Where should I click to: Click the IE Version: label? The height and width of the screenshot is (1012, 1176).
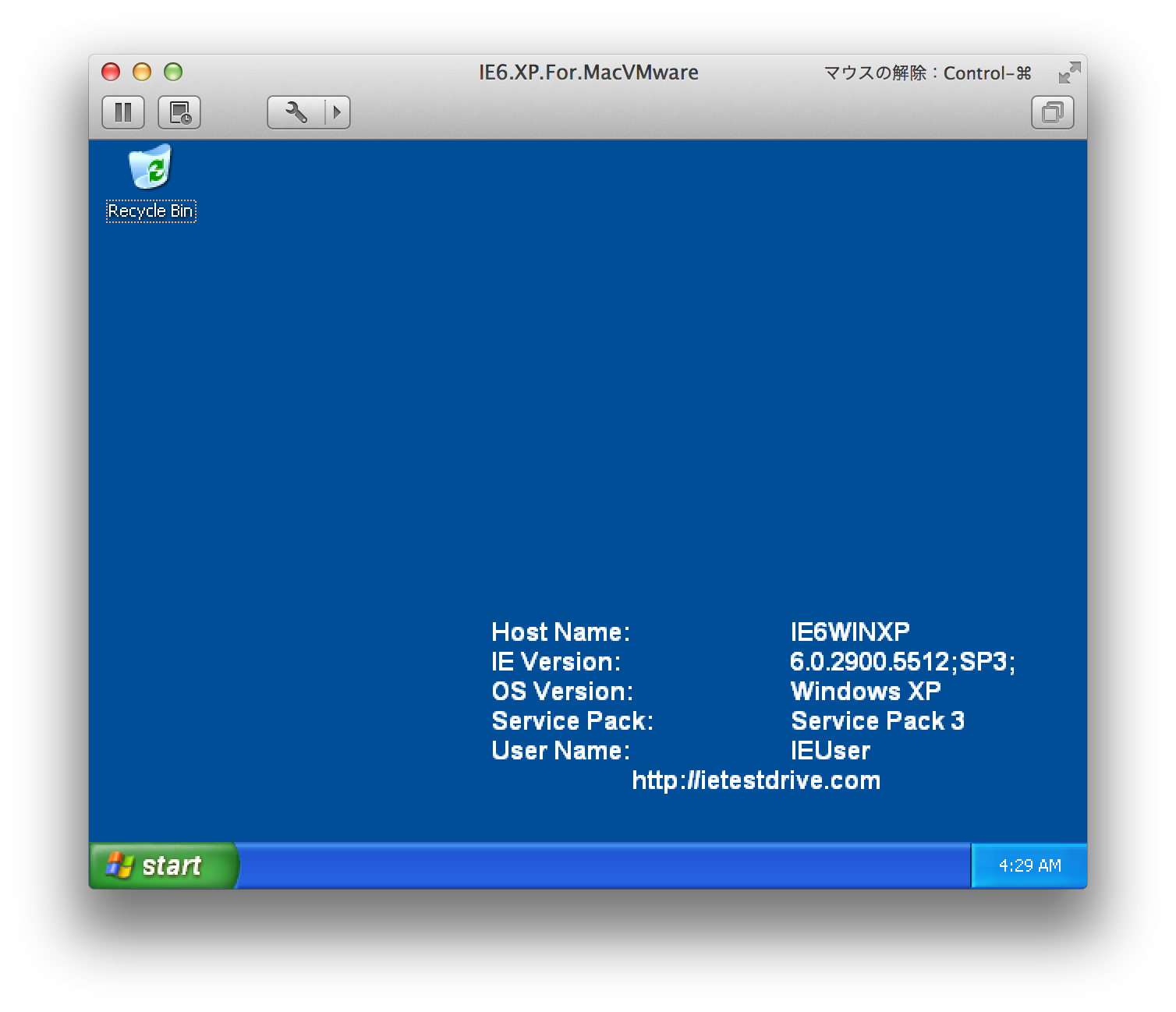click(556, 662)
